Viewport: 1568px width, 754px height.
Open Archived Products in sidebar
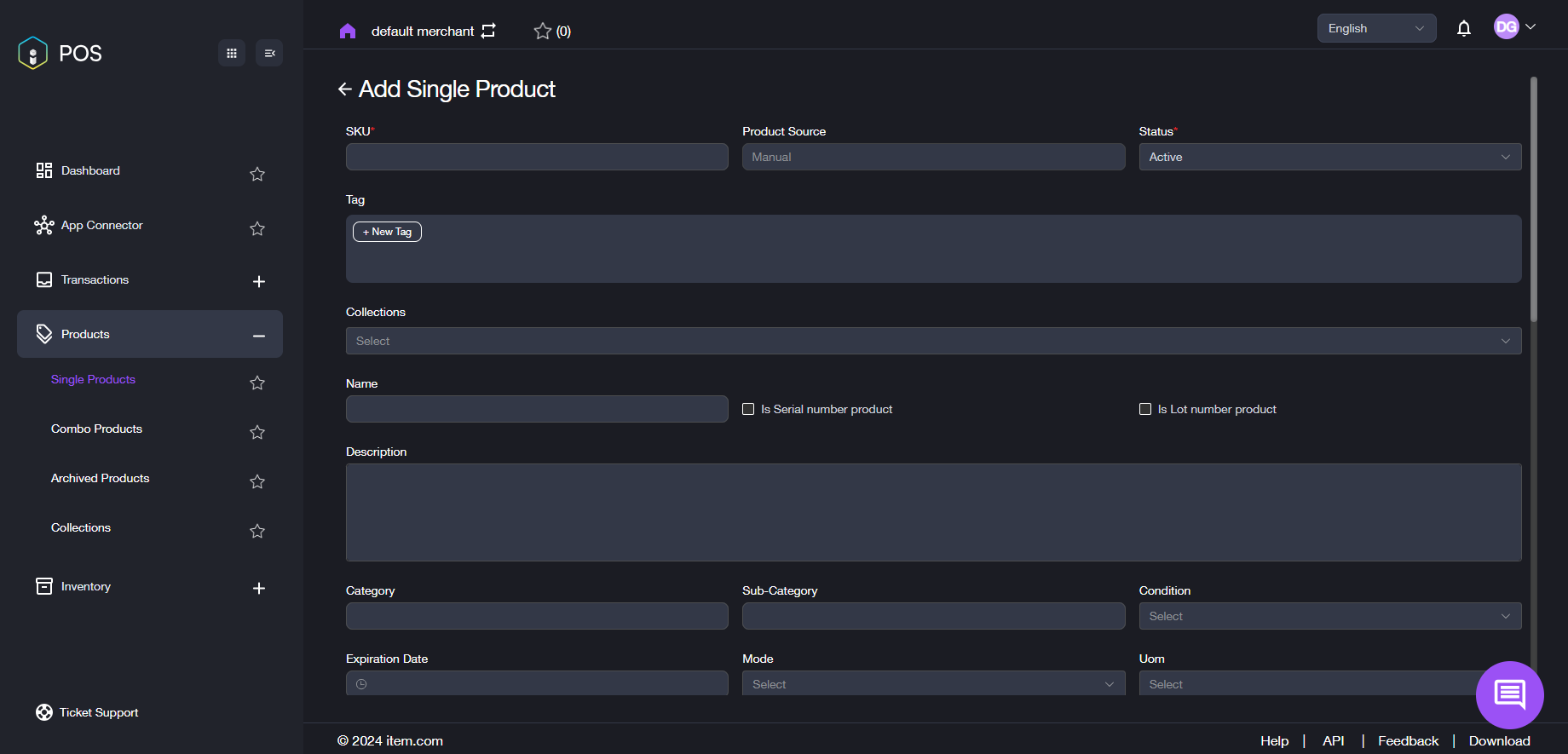[x=101, y=478]
